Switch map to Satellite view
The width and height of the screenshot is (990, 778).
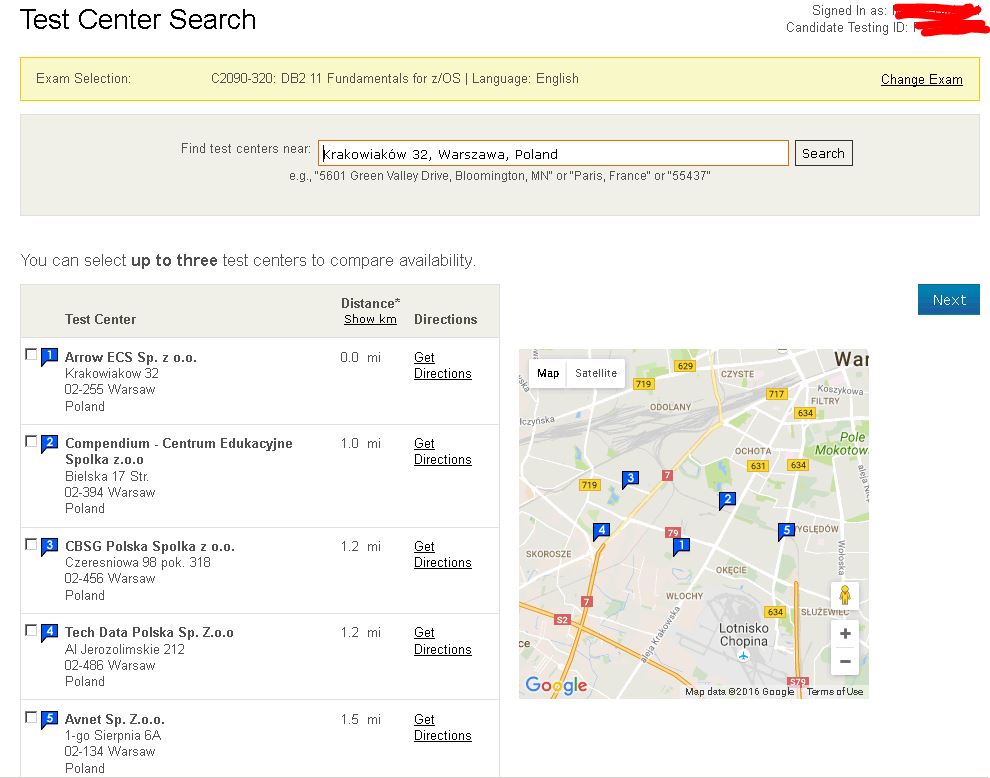pyautogui.click(x=595, y=373)
